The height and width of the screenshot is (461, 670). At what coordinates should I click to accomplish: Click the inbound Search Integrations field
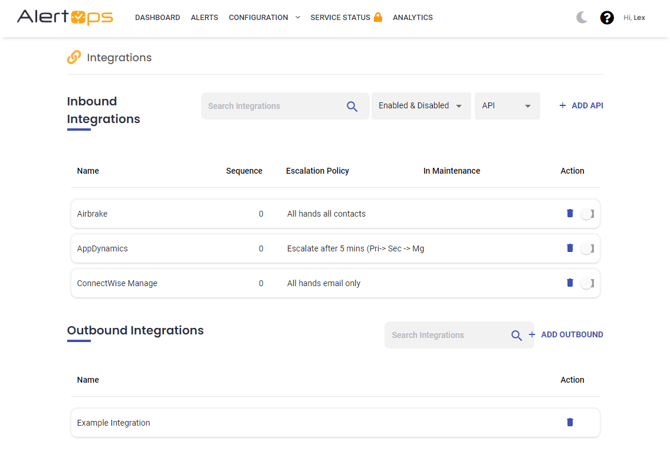(272, 106)
